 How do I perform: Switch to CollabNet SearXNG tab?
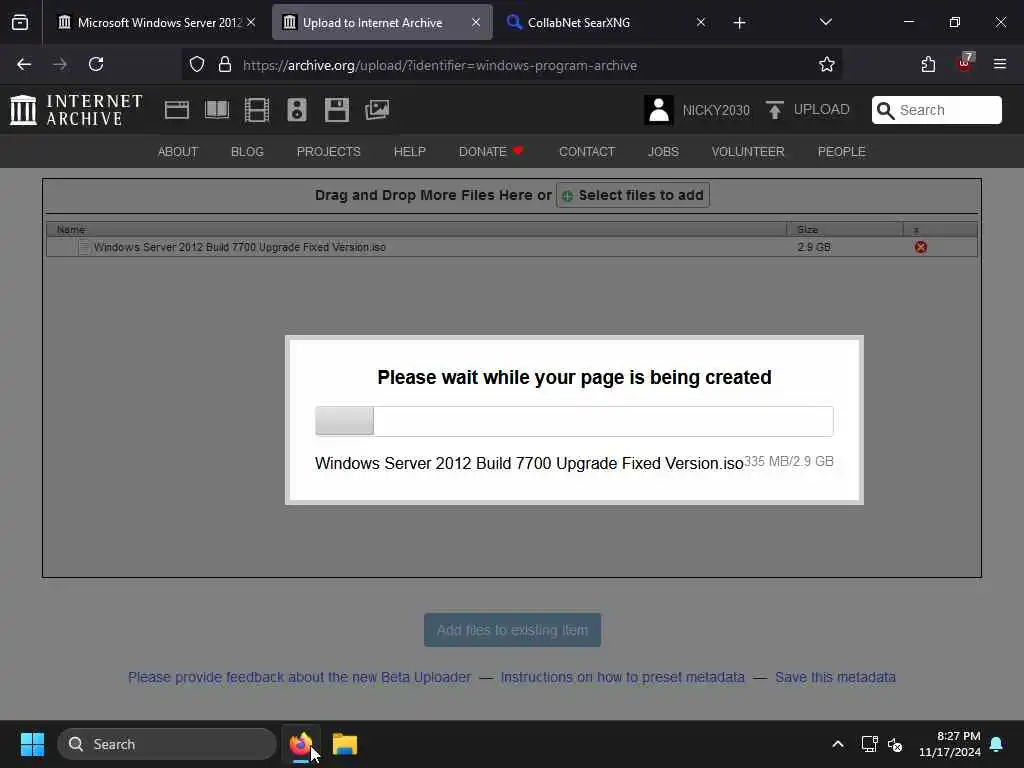click(604, 23)
